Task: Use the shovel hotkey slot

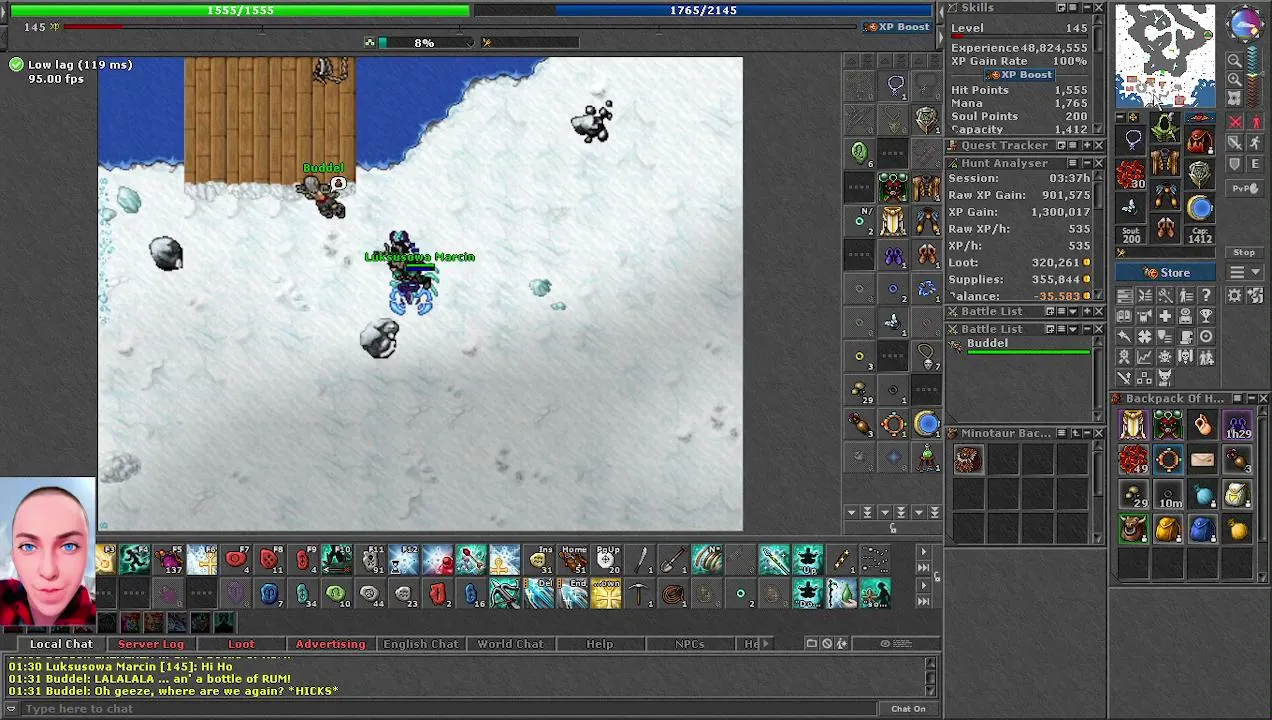Action: (x=673, y=560)
